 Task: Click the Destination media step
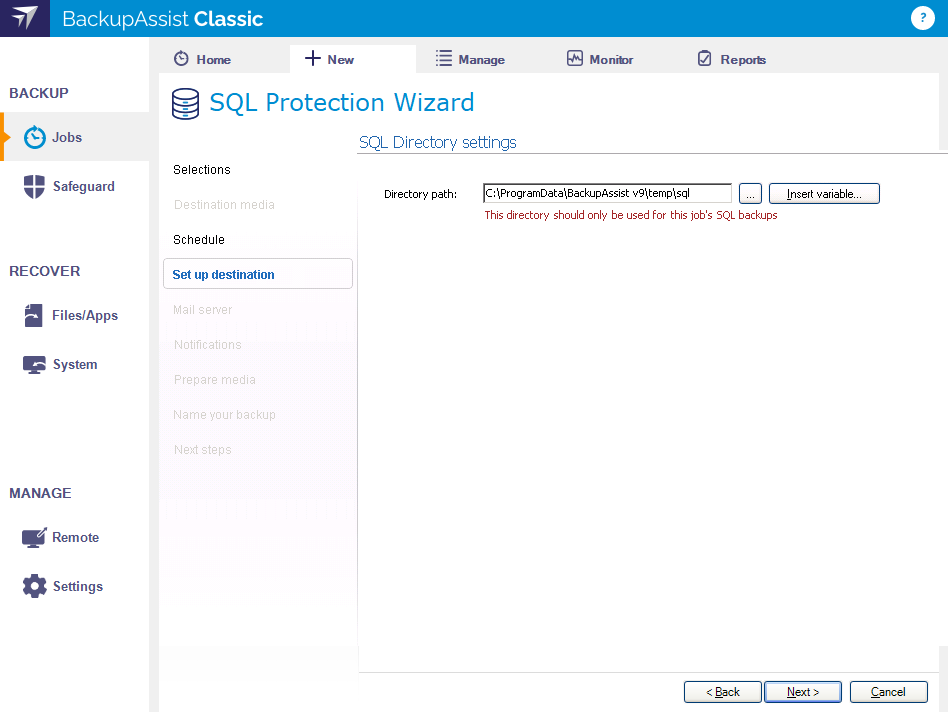coord(224,204)
